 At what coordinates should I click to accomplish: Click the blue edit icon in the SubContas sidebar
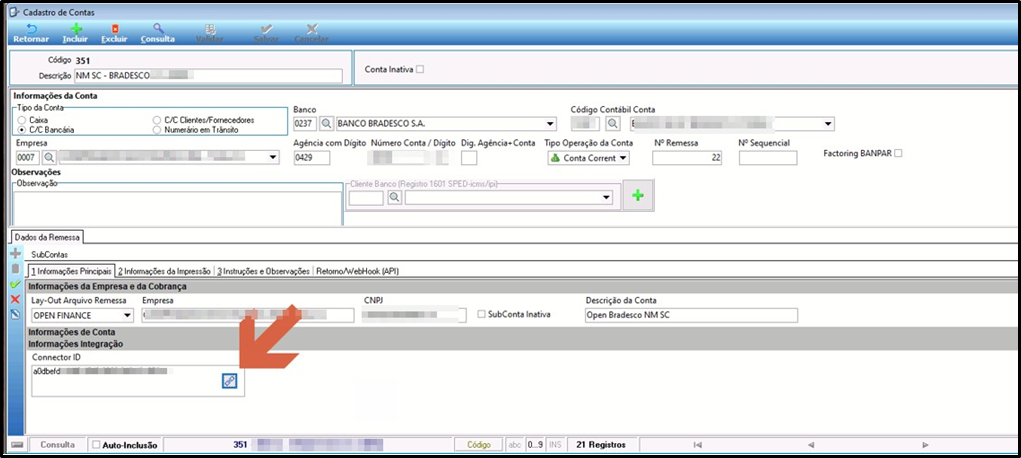[16, 315]
